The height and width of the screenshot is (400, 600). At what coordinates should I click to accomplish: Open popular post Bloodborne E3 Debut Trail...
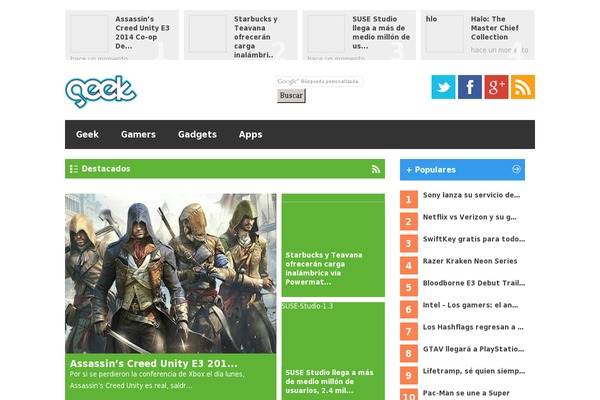(474, 283)
